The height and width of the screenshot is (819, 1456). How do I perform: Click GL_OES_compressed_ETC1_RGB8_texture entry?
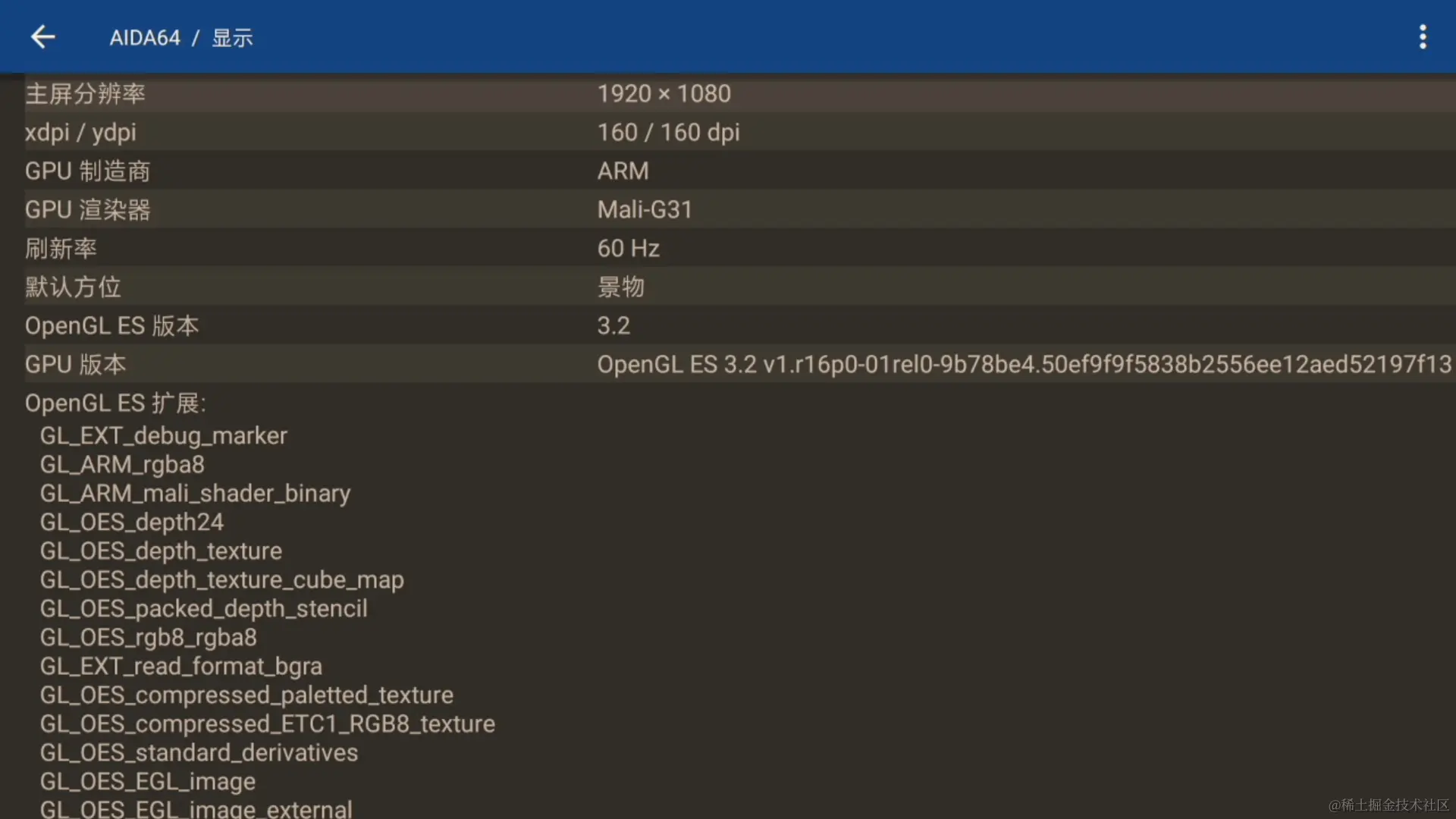[267, 723]
